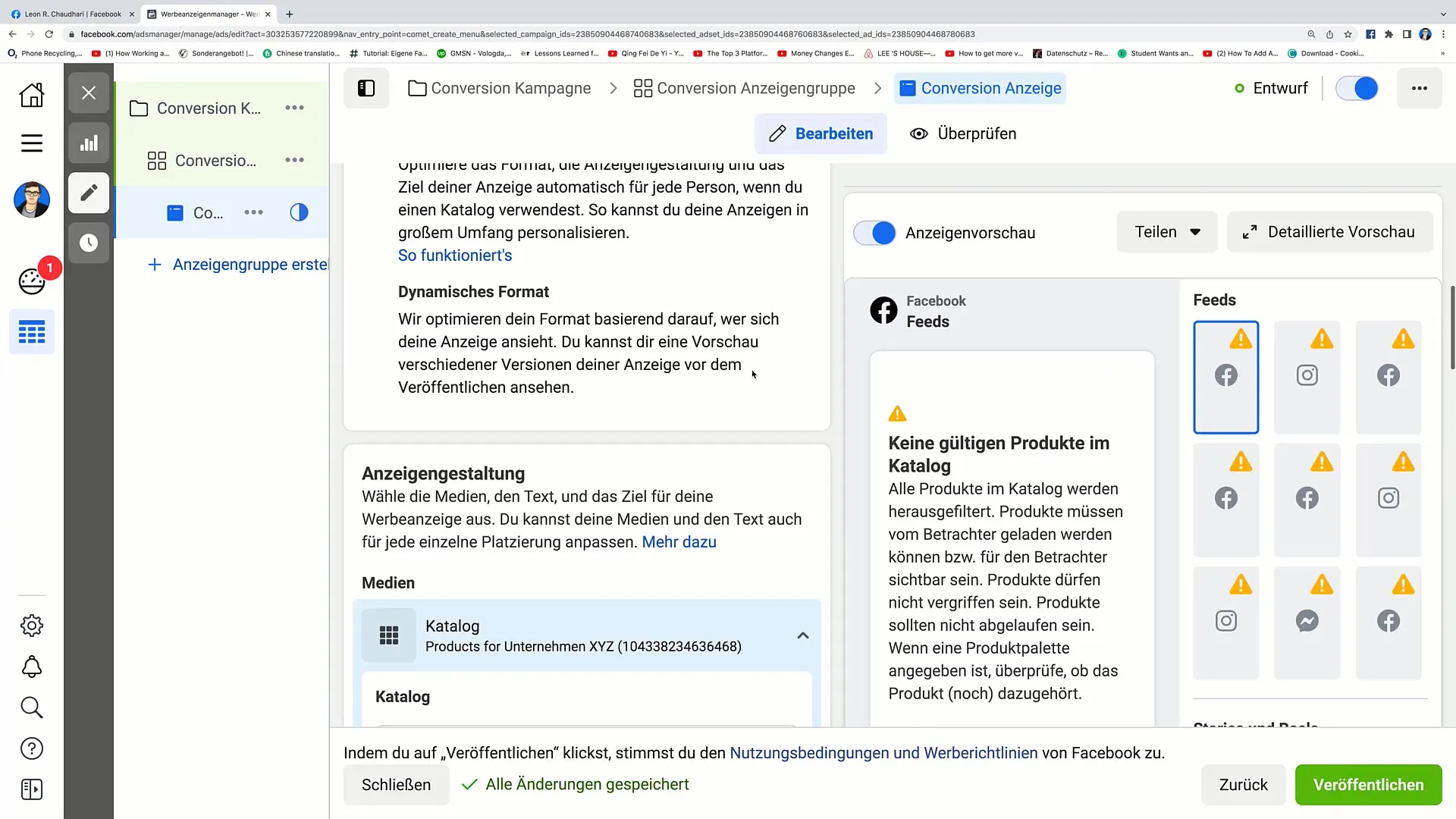Open the cookie icon with notification badge
Screen dimensions: 1456x819
[x=32, y=281]
